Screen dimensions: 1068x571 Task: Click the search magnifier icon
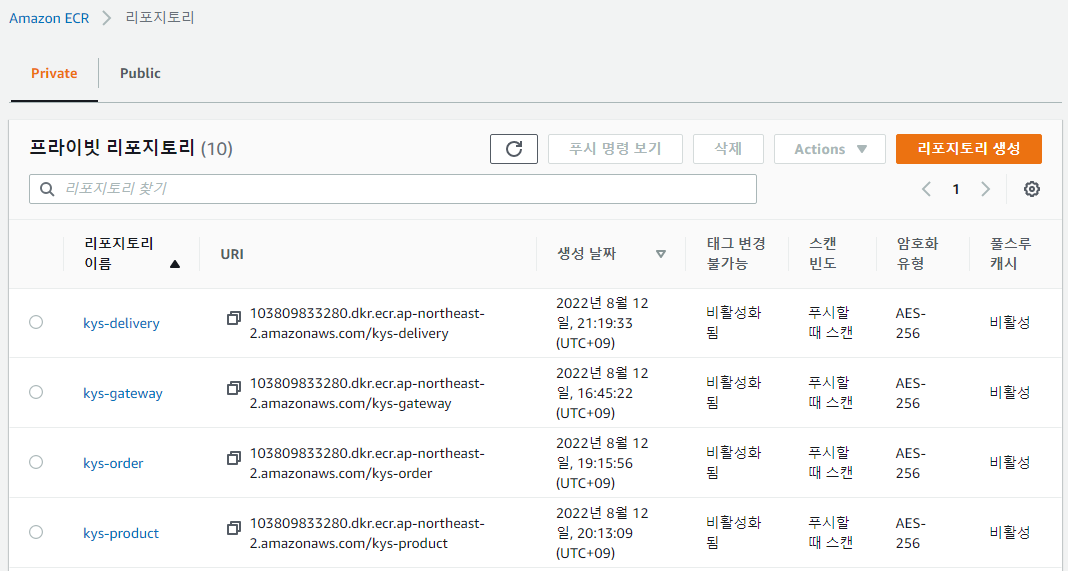point(47,189)
